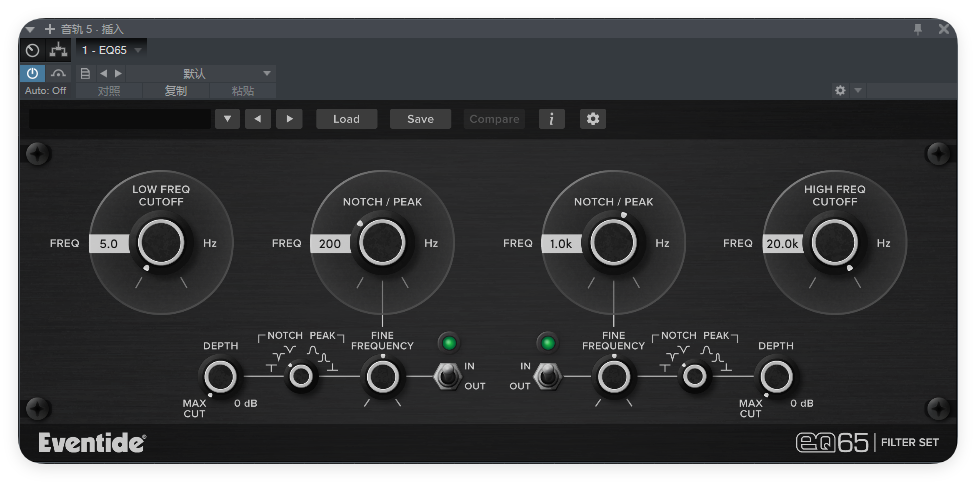Viewport: 976px width, 482px height.
Task: Click the right Notch/Peak mode selector knob
Action: pos(694,377)
